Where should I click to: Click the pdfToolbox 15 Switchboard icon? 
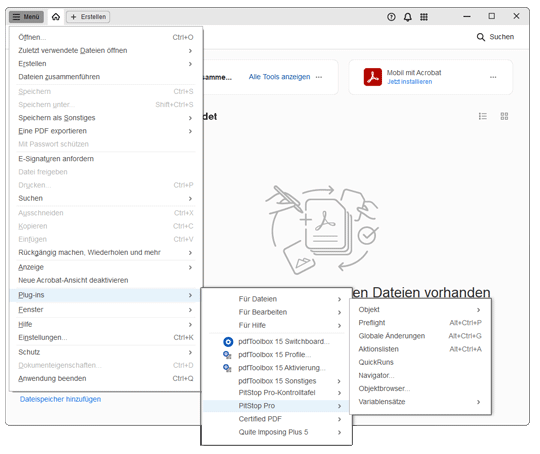pos(228,342)
